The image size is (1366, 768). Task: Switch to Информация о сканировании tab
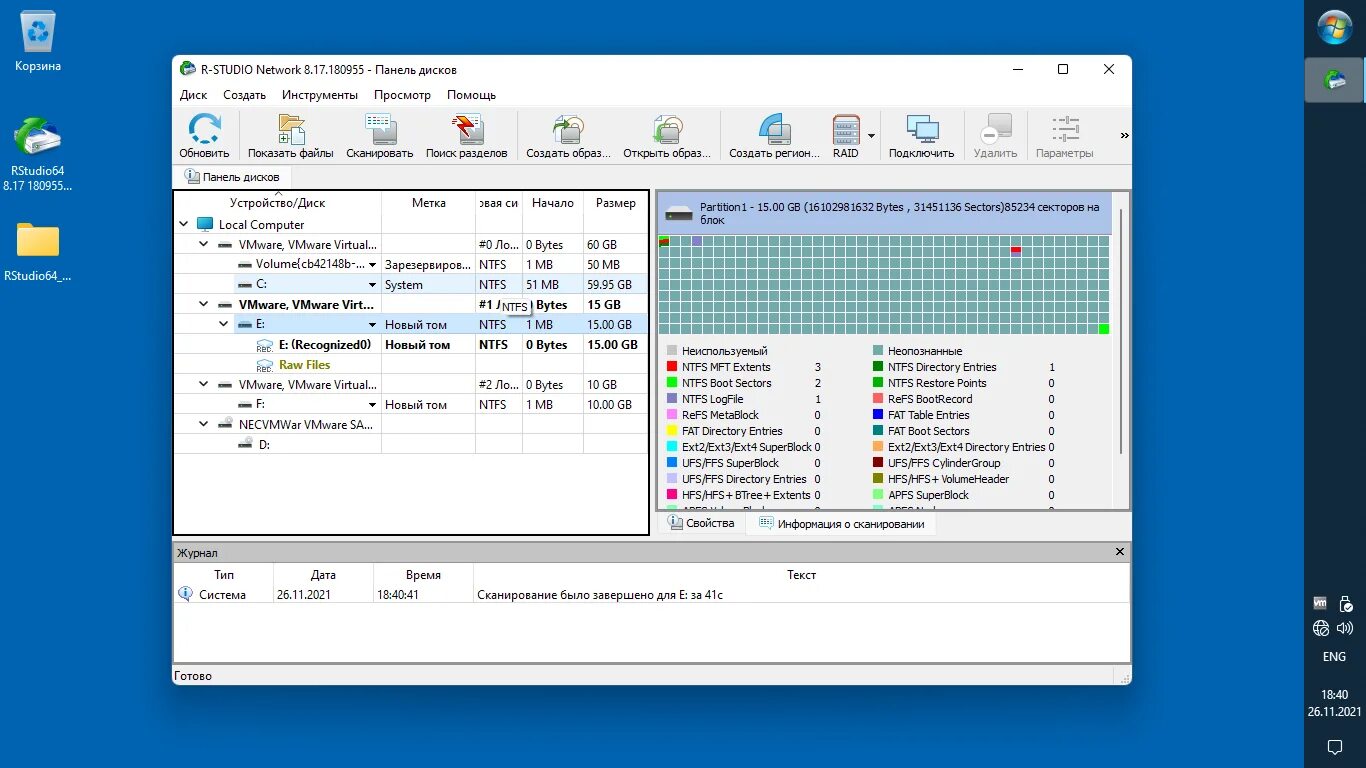(841, 523)
